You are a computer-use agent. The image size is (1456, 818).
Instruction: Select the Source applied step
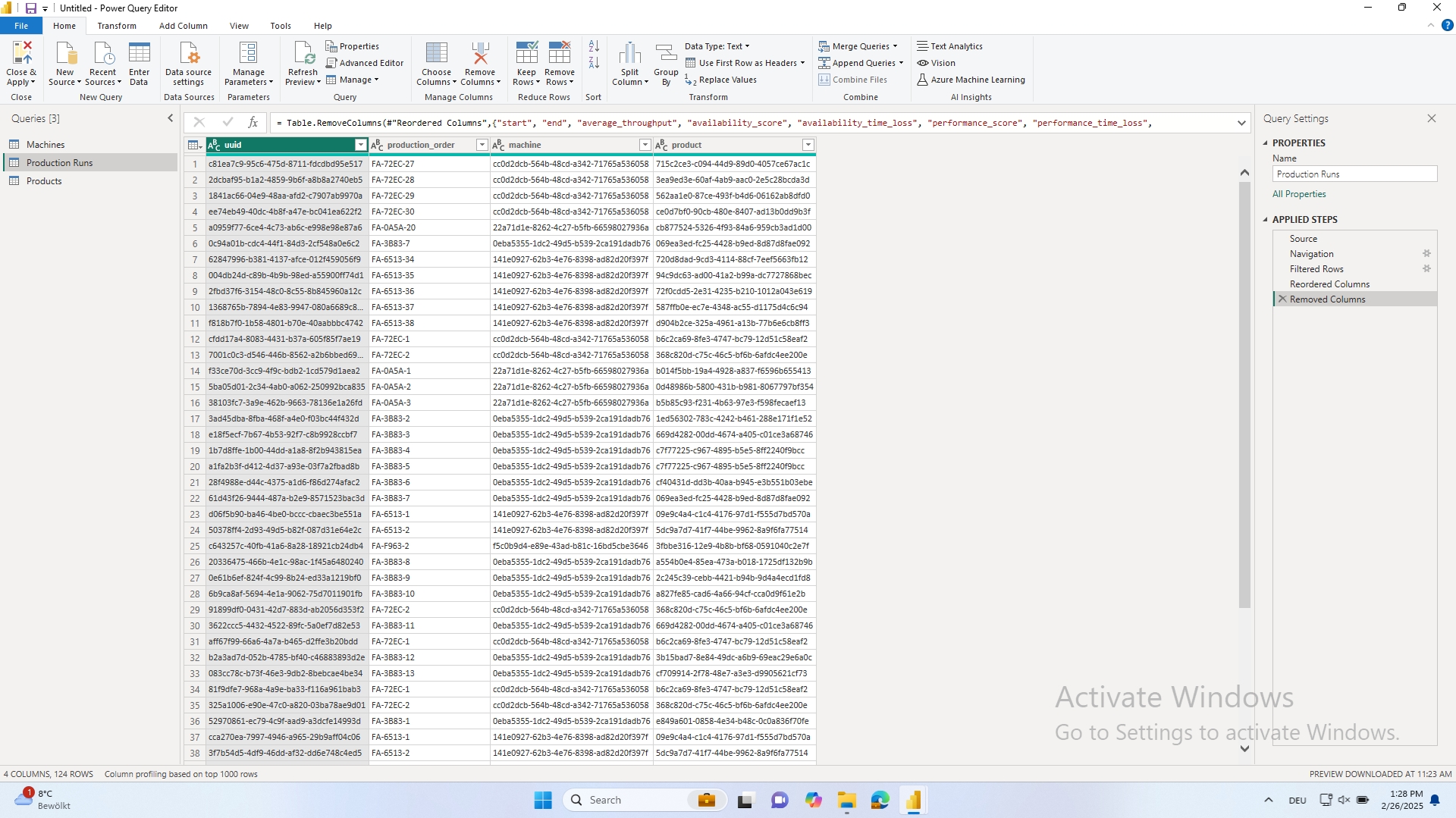tap(1355, 239)
